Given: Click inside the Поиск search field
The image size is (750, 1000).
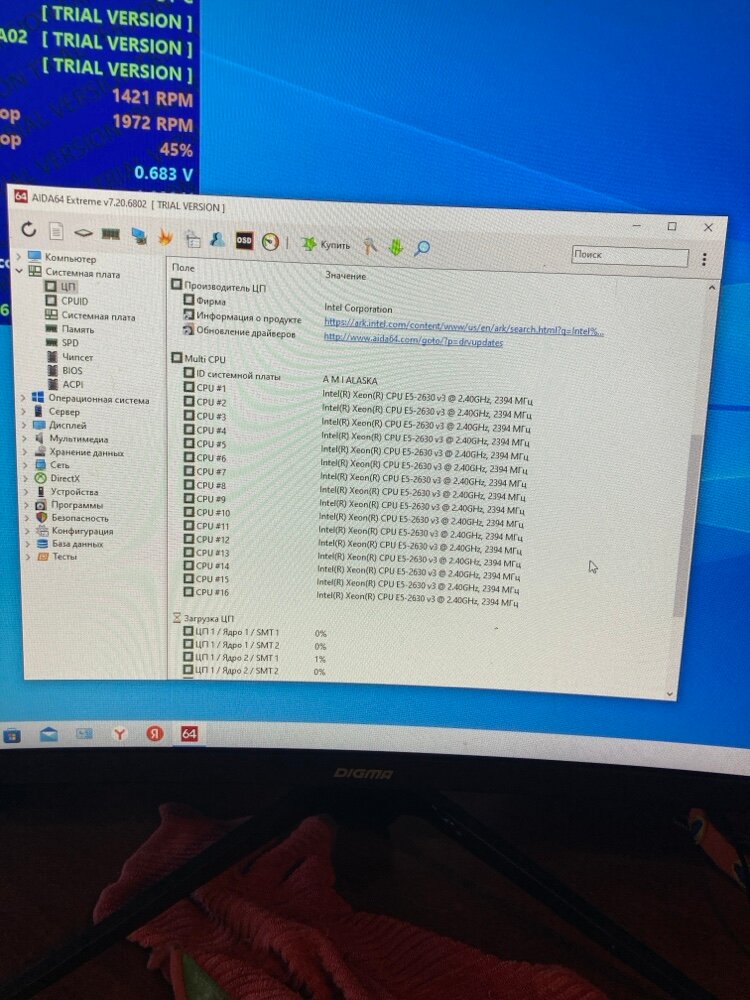Looking at the screenshot, I should 629,256.
